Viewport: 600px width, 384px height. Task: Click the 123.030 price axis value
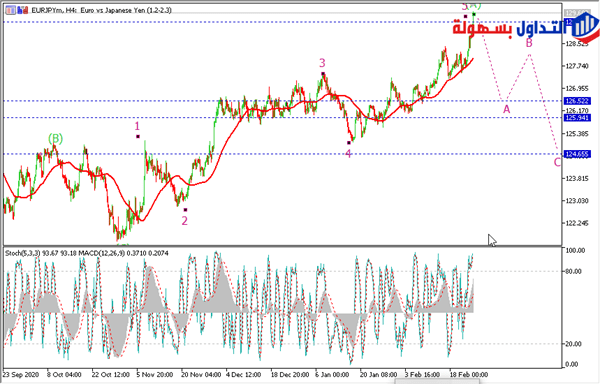pos(577,201)
